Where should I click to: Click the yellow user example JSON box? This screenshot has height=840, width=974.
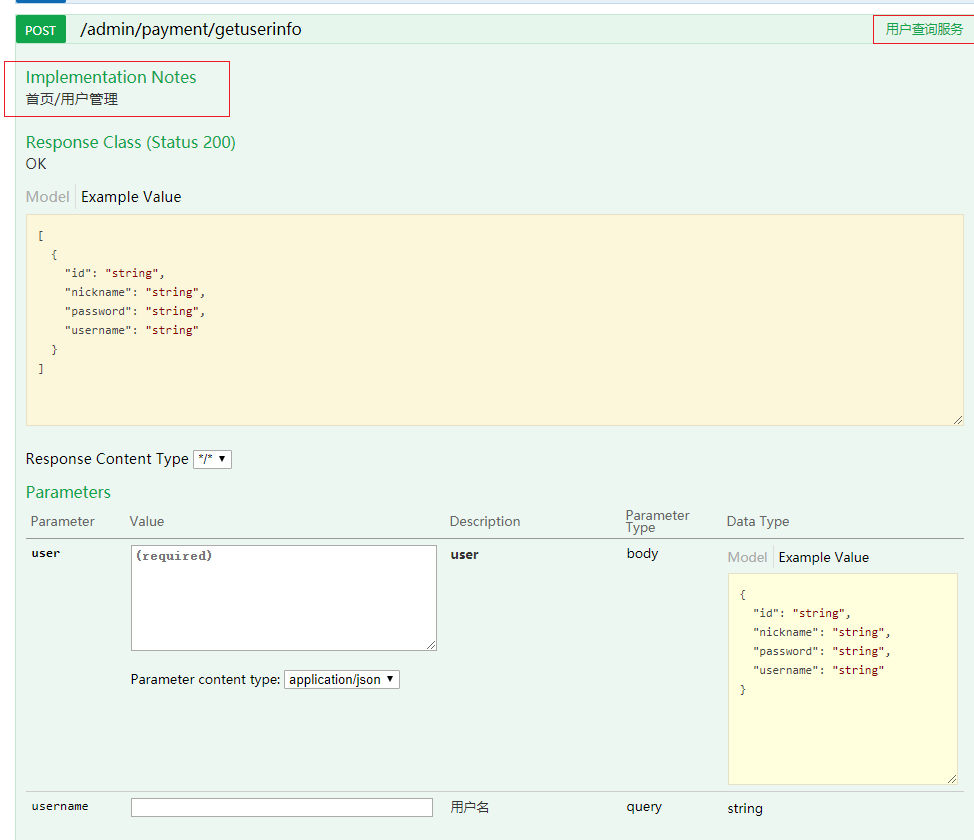[x=843, y=678]
